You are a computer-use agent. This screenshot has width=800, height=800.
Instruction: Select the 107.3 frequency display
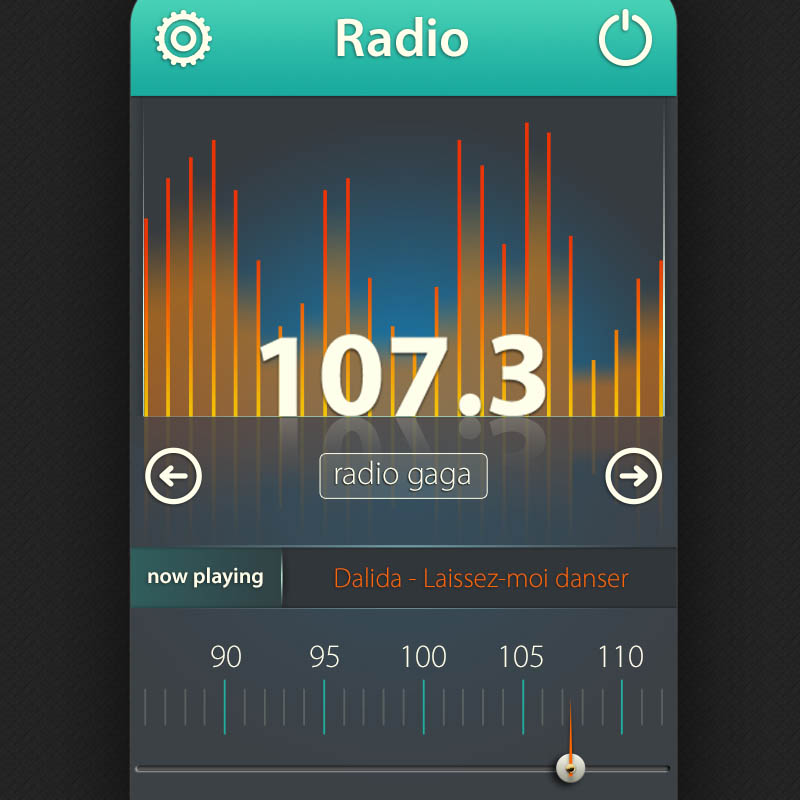click(x=403, y=376)
